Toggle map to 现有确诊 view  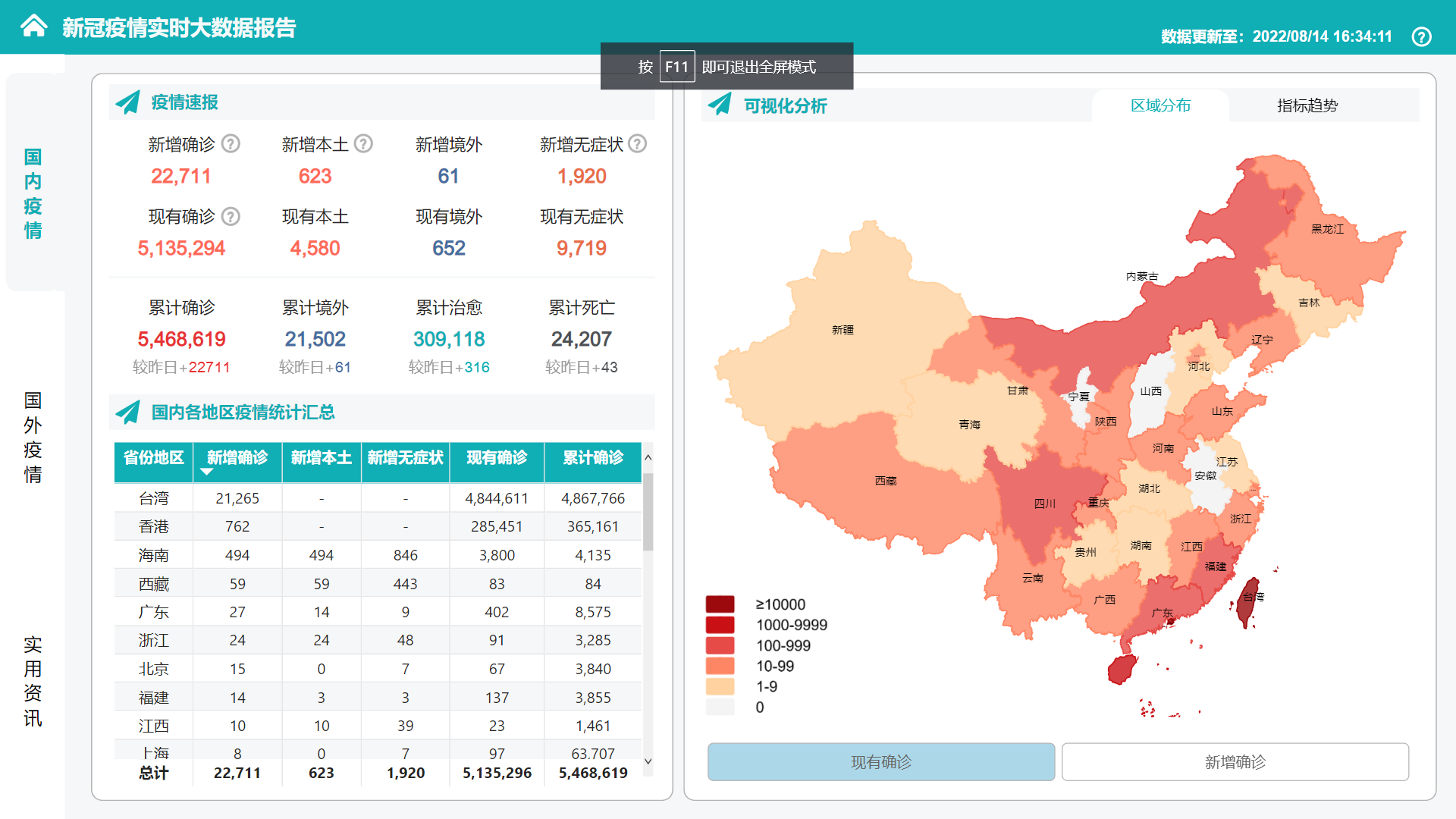point(880,761)
